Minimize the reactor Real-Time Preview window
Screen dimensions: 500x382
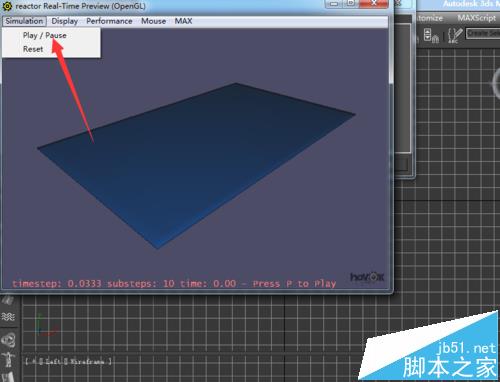334,3
